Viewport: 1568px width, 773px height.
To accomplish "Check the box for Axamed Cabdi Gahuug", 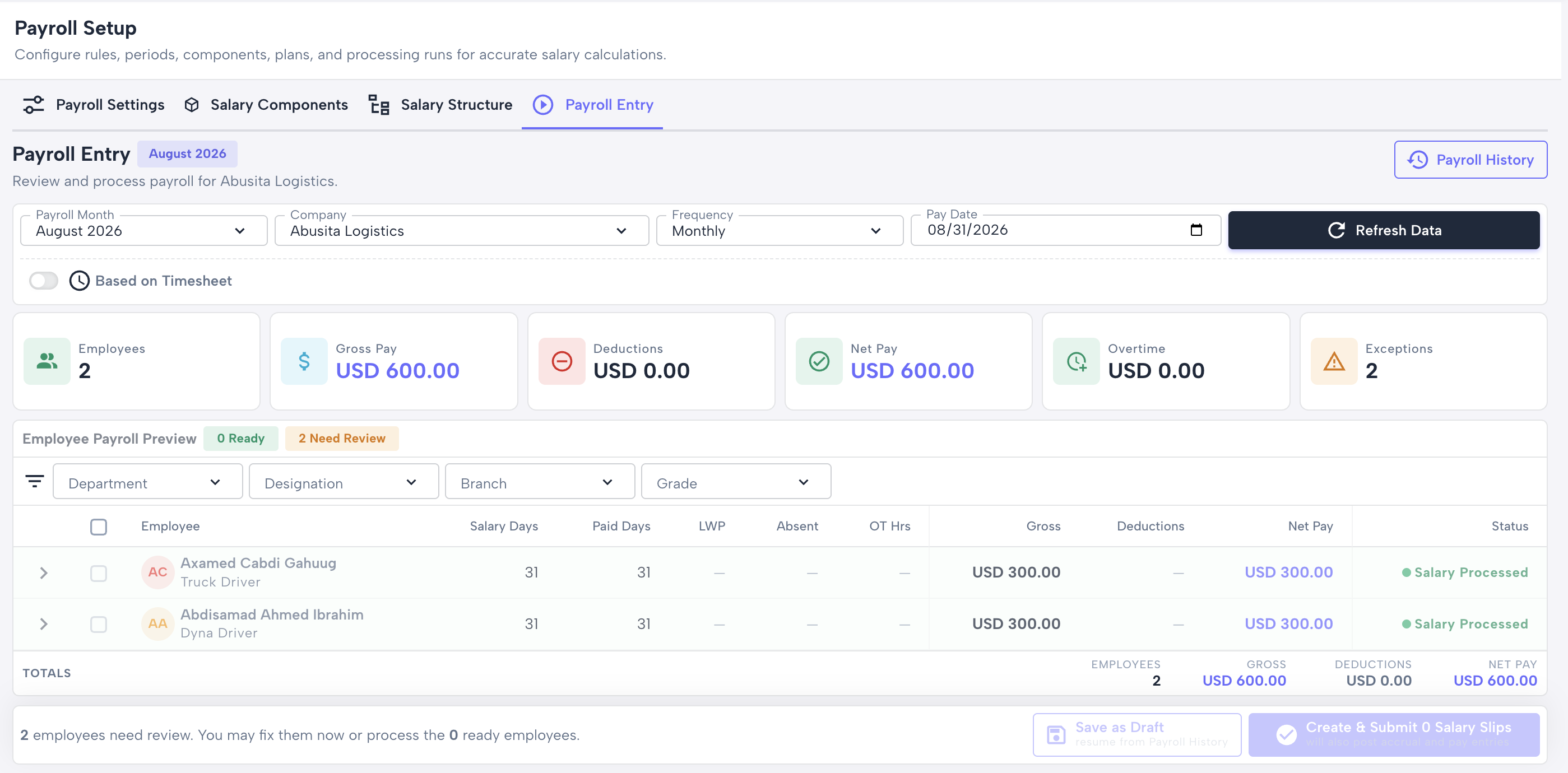I will [x=99, y=574].
